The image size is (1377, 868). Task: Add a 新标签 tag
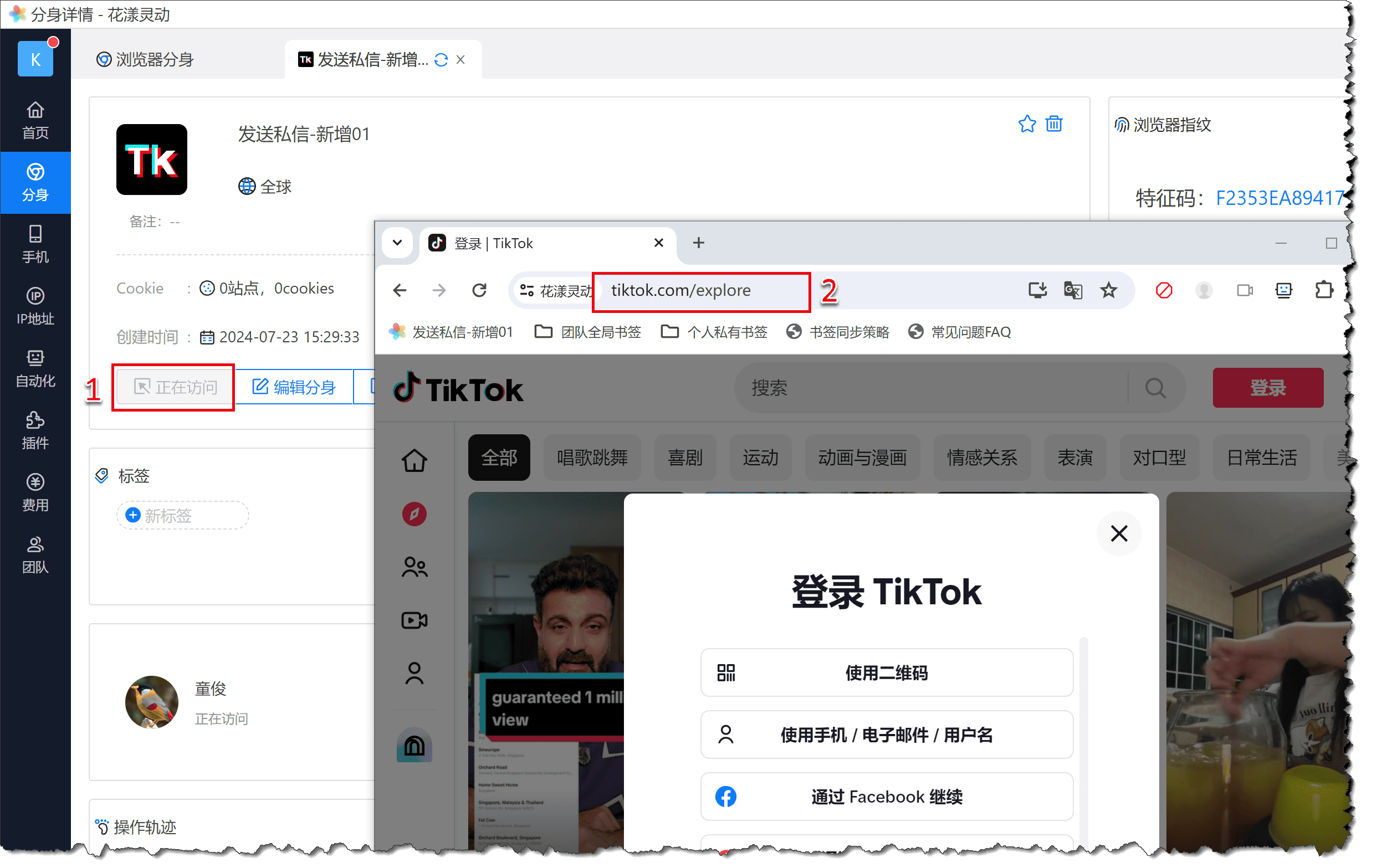coord(182,515)
